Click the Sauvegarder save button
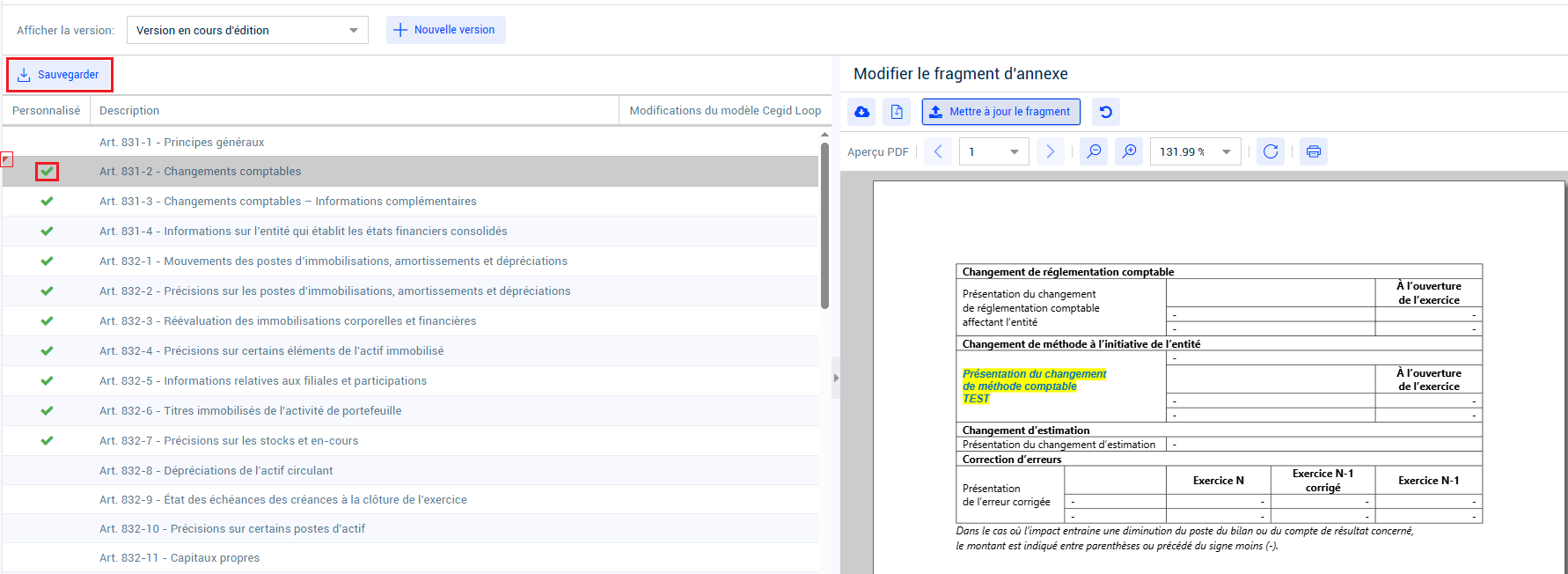 tap(59, 75)
